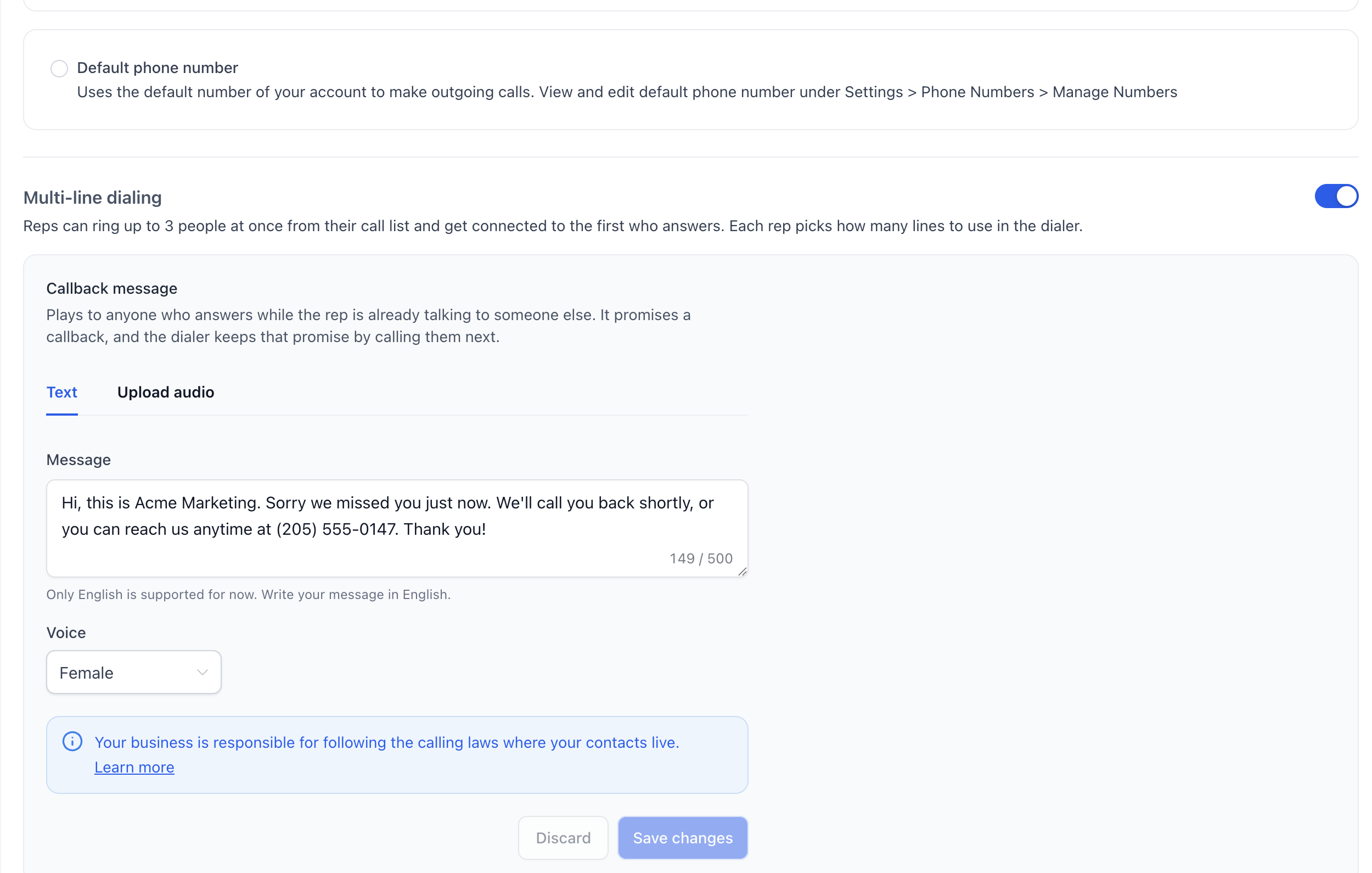Click the chevron arrow in the Voice selector
This screenshot has width=1372, height=873.
click(x=203, y=672)
